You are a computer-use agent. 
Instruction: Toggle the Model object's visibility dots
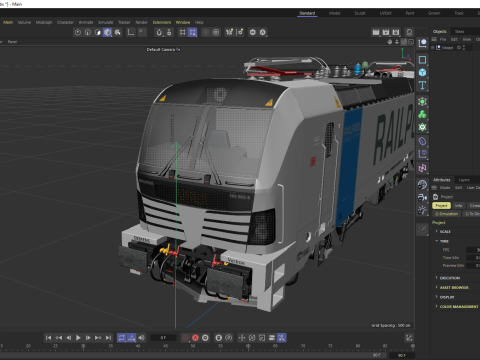pos(464,48)
